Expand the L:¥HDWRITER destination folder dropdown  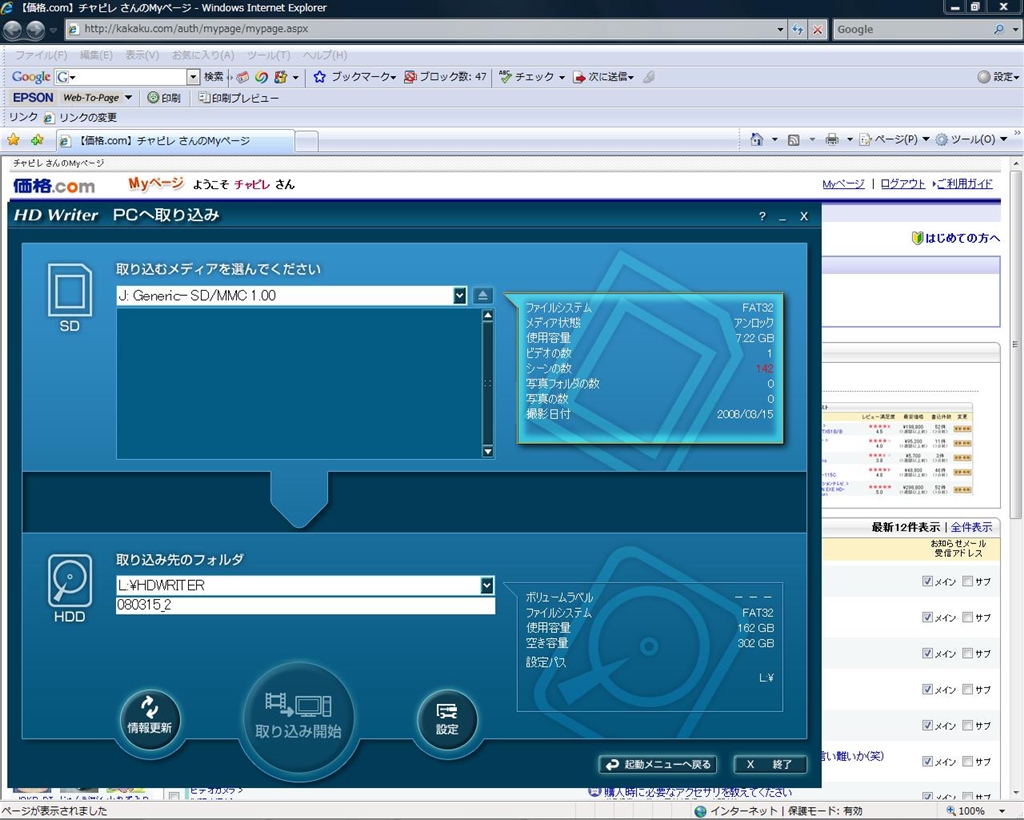487,586
